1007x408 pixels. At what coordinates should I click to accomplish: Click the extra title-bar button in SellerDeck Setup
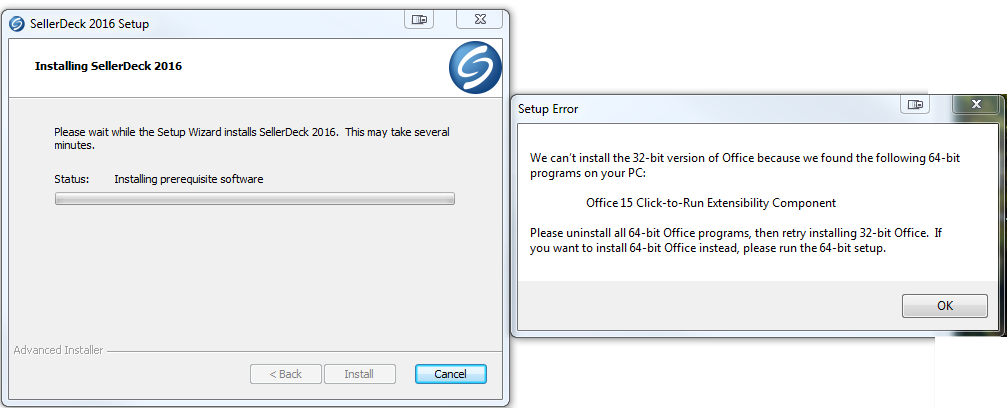(419, 19)
